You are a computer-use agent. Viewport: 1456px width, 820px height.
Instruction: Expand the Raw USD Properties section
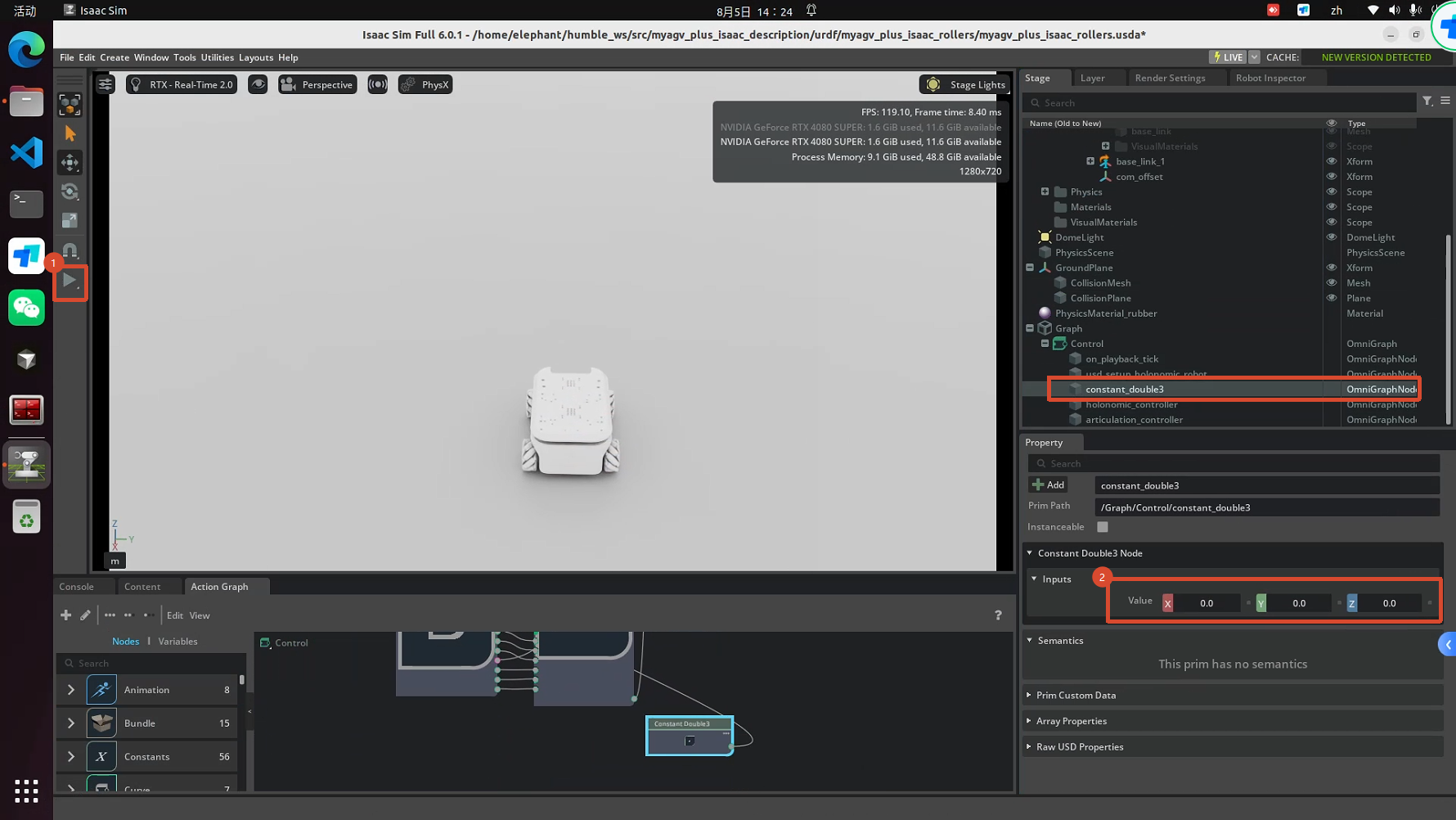[1232, 746]
